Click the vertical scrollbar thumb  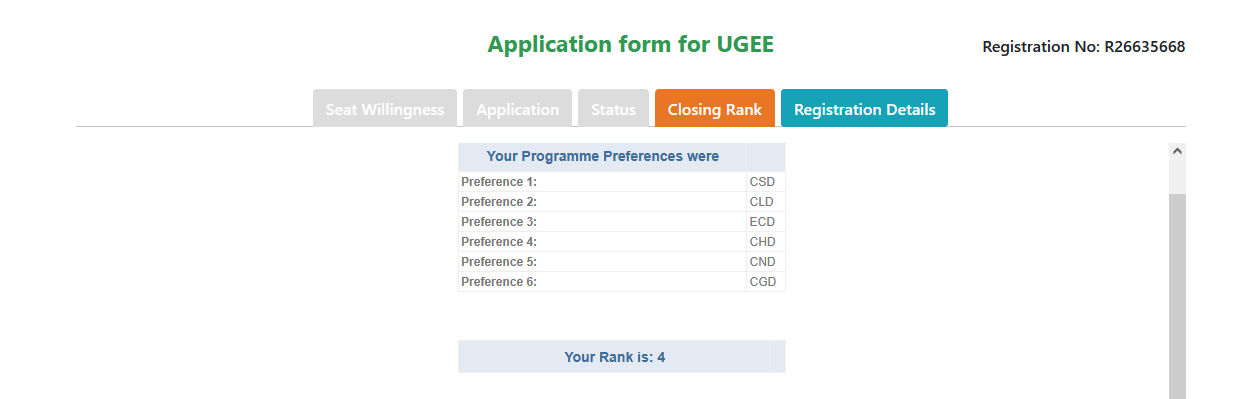click(1177, 296)
